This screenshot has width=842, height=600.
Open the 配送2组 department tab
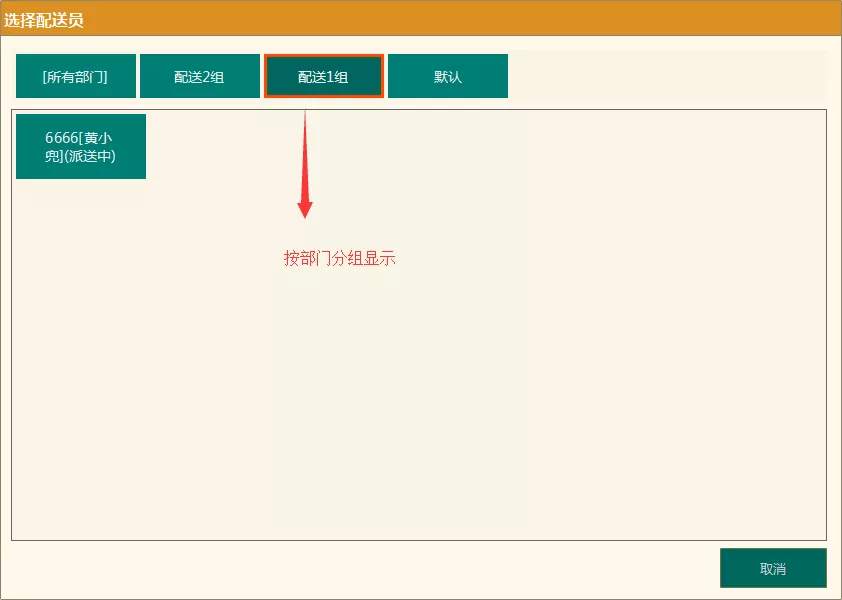coord(199,77)
